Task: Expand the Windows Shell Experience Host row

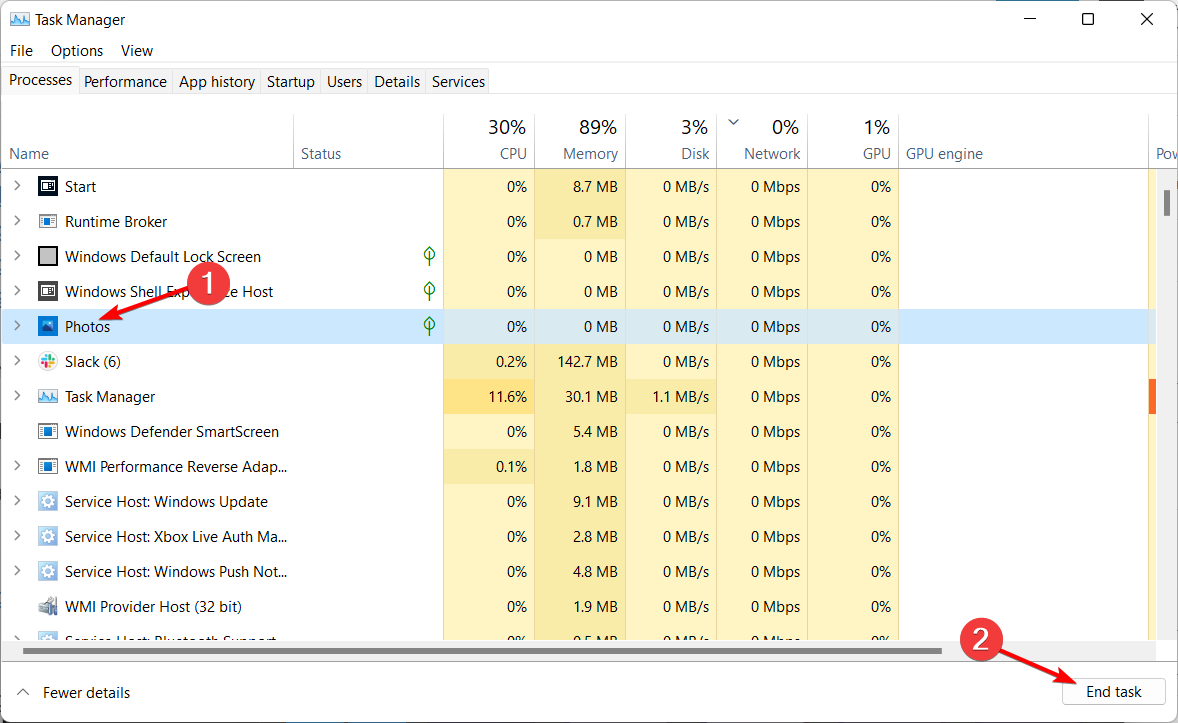Action: pos(17,292)
